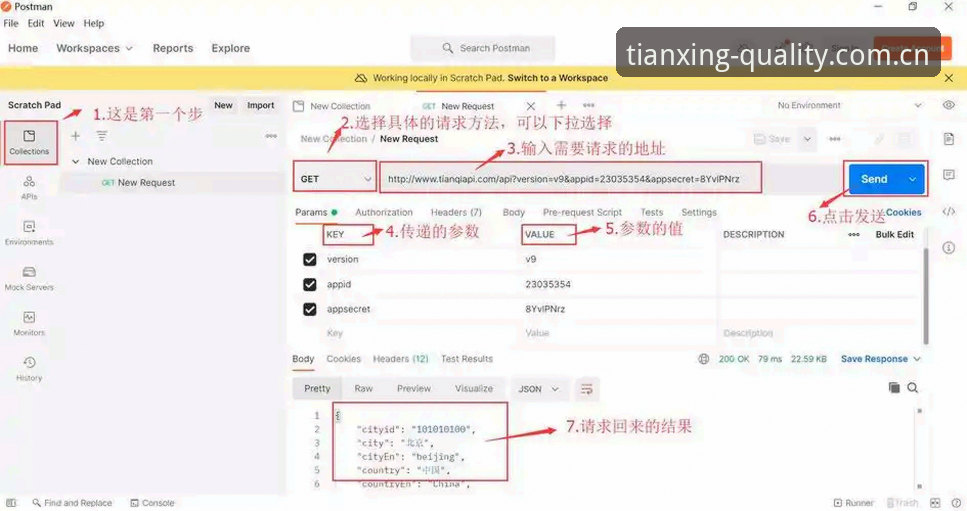Click the empty Key parameter field

419,333
